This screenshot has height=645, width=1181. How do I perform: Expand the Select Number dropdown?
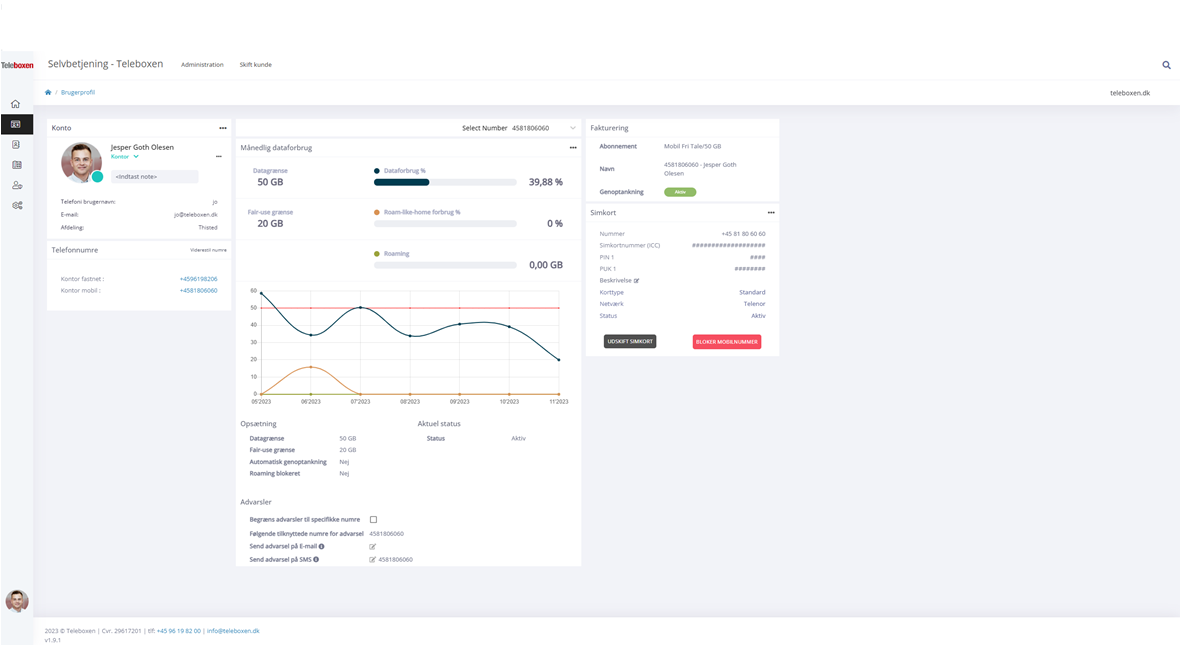[572, 128]
